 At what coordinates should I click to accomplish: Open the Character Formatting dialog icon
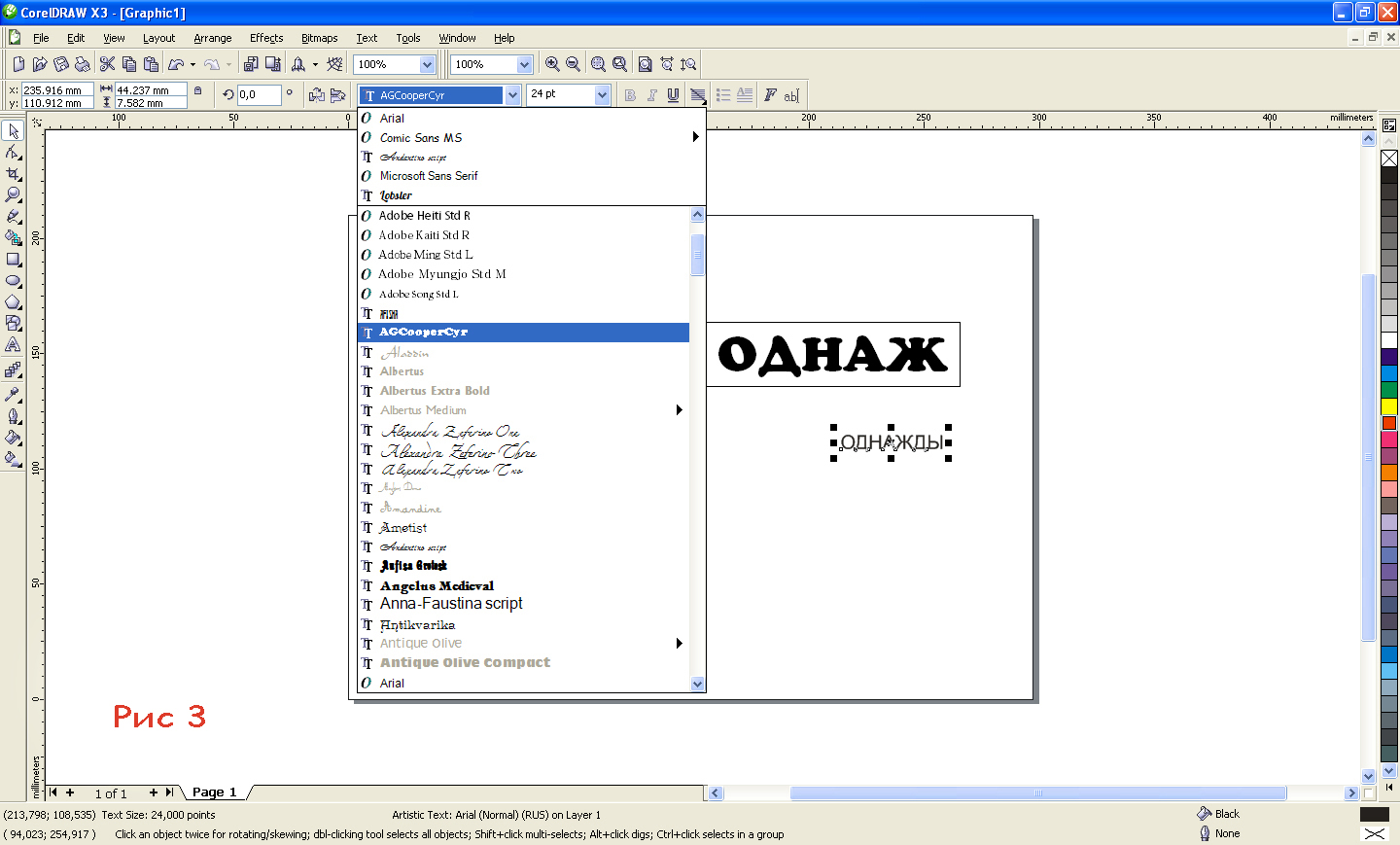pyautogui.click(x=770, y=95)
